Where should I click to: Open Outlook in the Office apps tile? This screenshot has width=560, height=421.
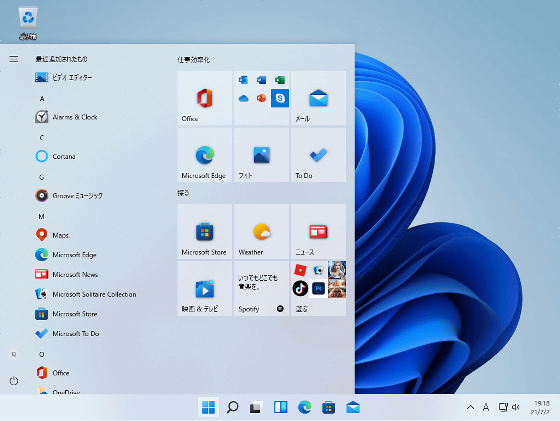[x=243, y=80]
